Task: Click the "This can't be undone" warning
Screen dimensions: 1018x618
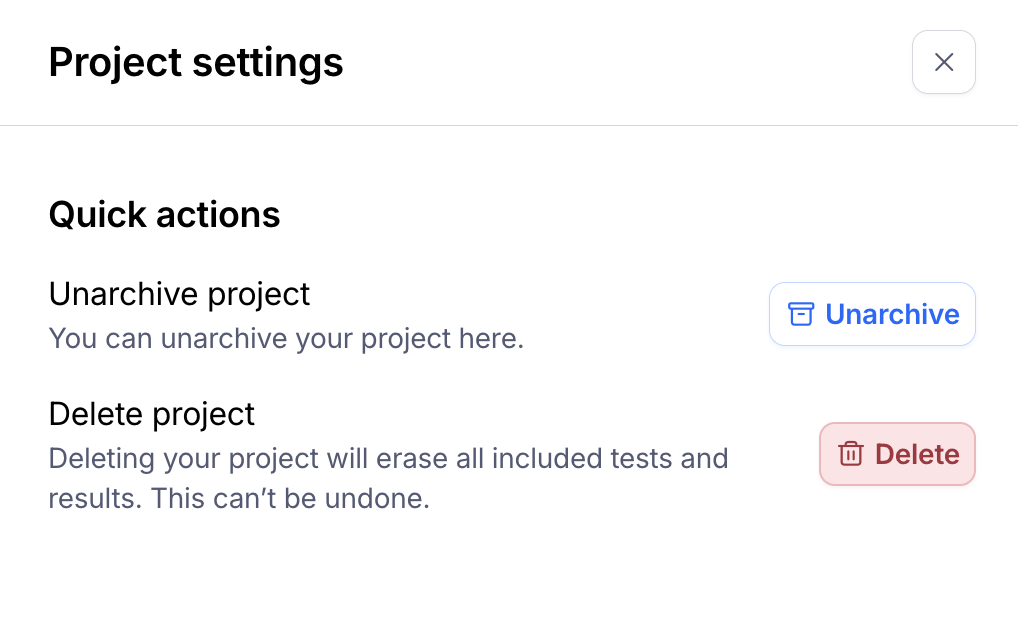Action: pos(290,498)
